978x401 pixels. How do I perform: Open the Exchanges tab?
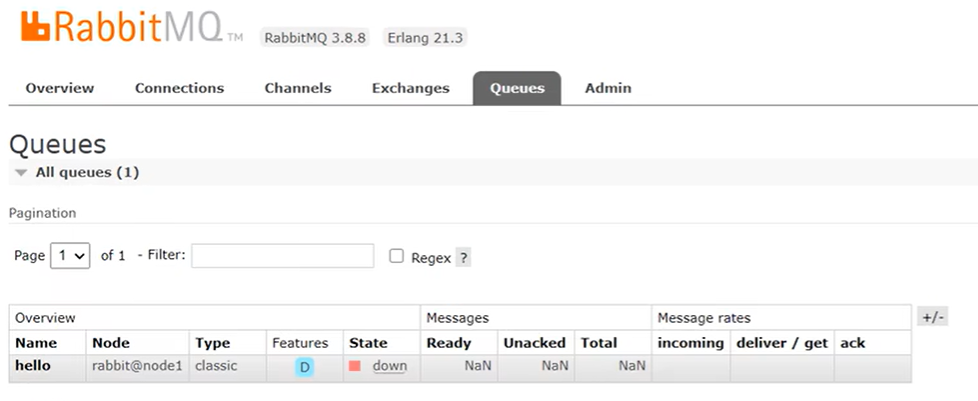tap(411, 88)
